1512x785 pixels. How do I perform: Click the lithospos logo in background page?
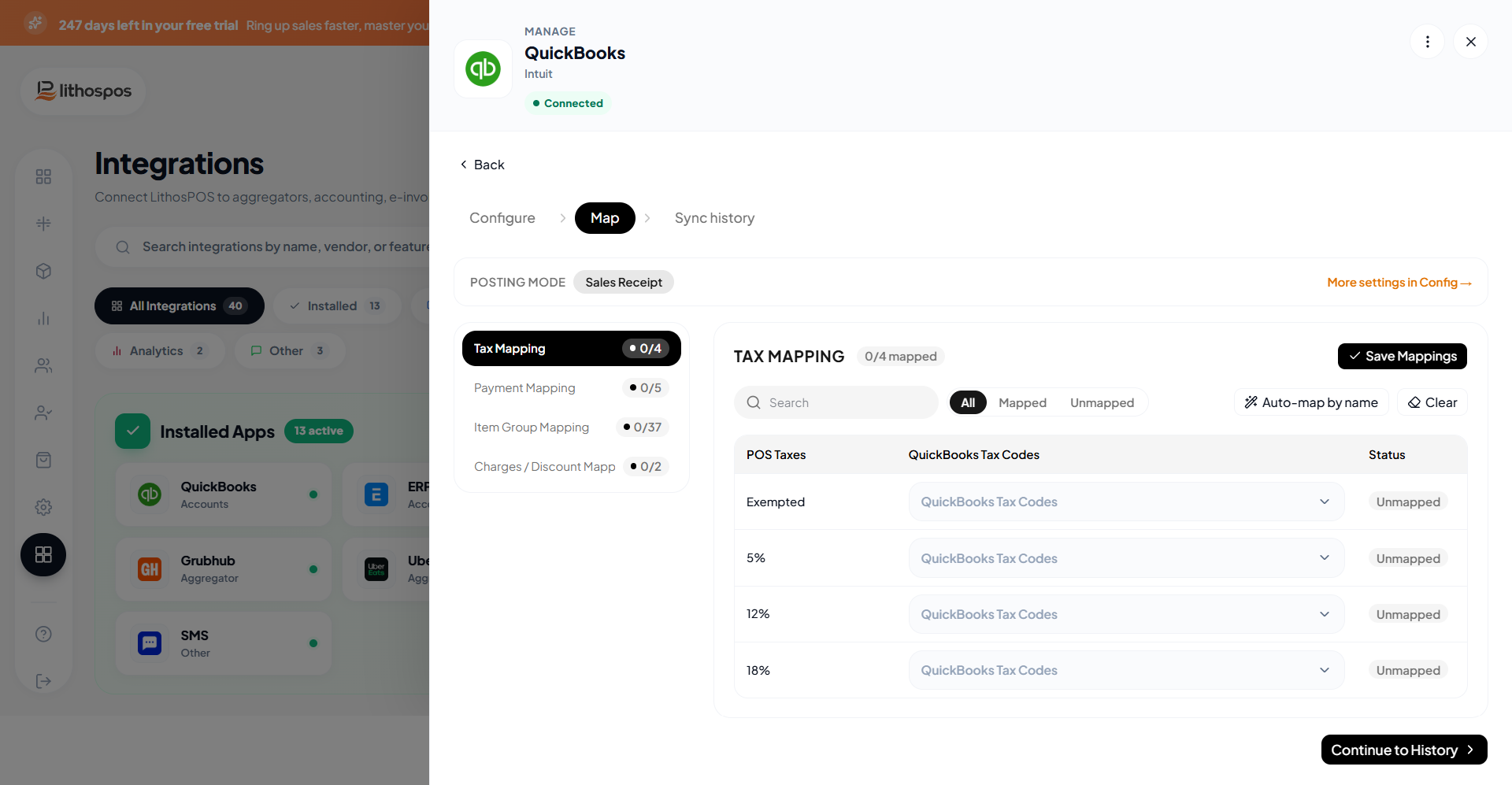pos(83,91)
